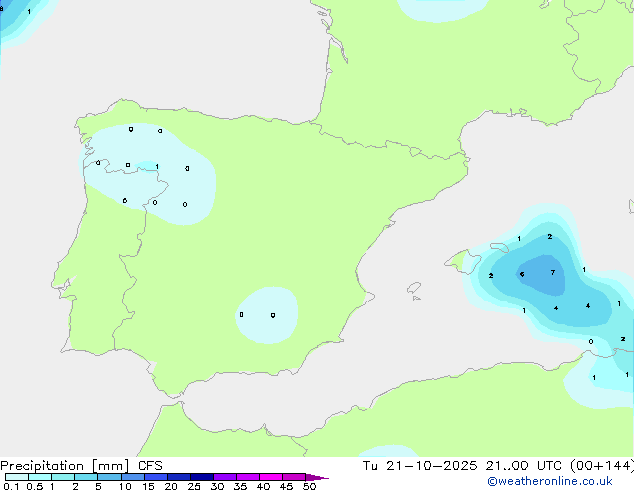Click the 'Tu 21-10-2025 21..00 UTC (00+144)' timestamp
The width and height of the screenshot is (634, 490).
point(498,466)
